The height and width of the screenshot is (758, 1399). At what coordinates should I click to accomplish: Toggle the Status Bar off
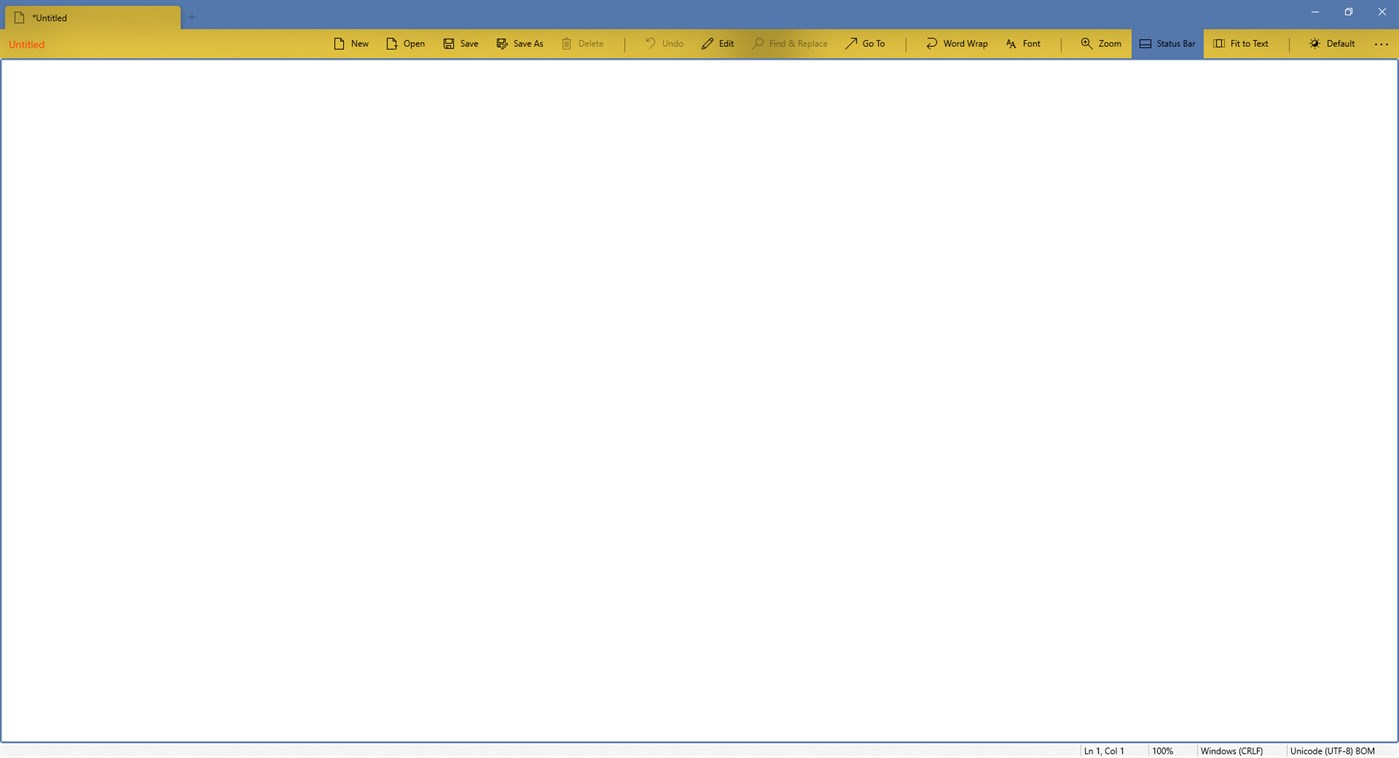pos(1166,43)
